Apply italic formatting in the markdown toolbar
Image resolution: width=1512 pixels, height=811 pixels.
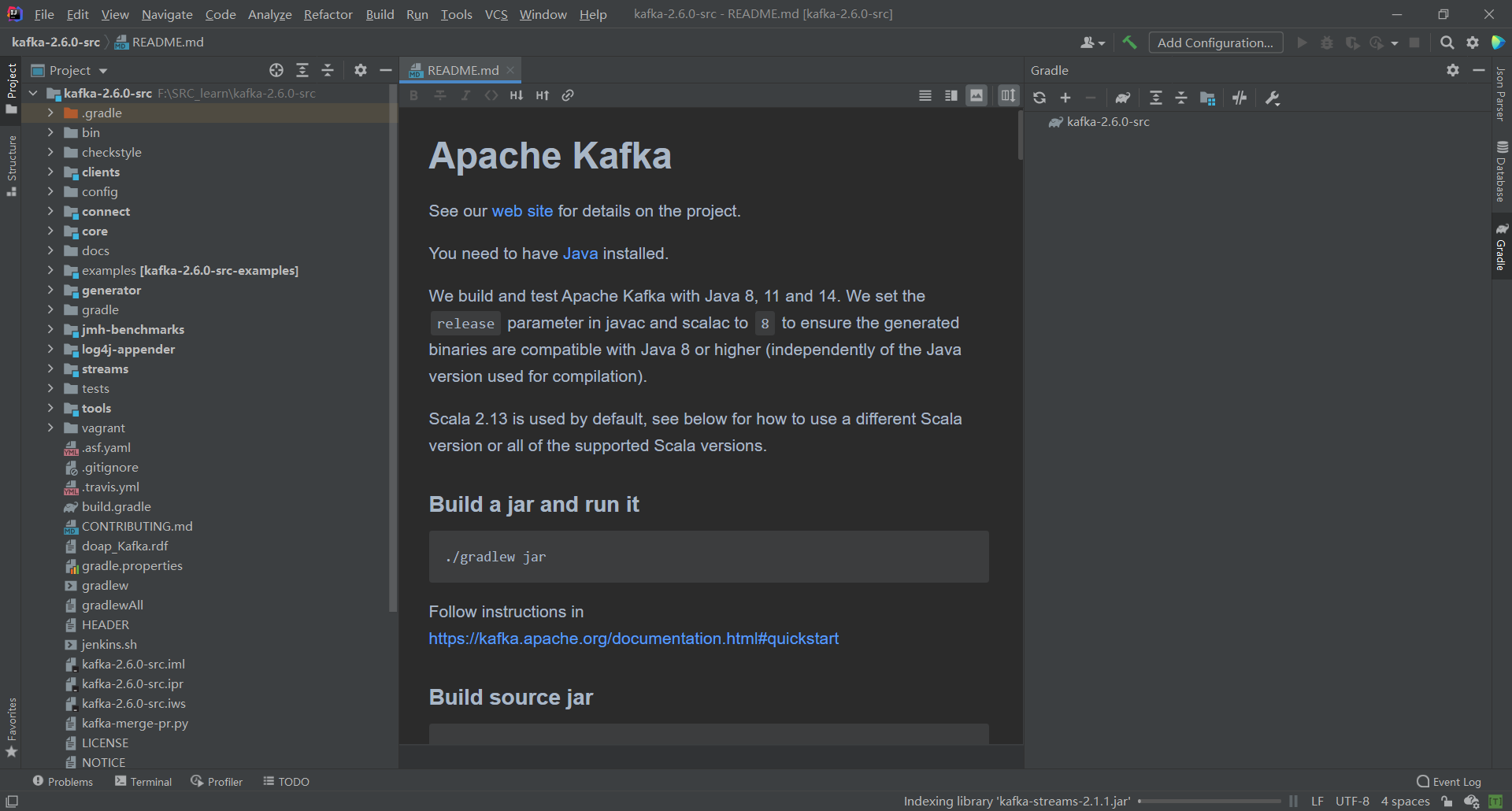click(465, 95)
